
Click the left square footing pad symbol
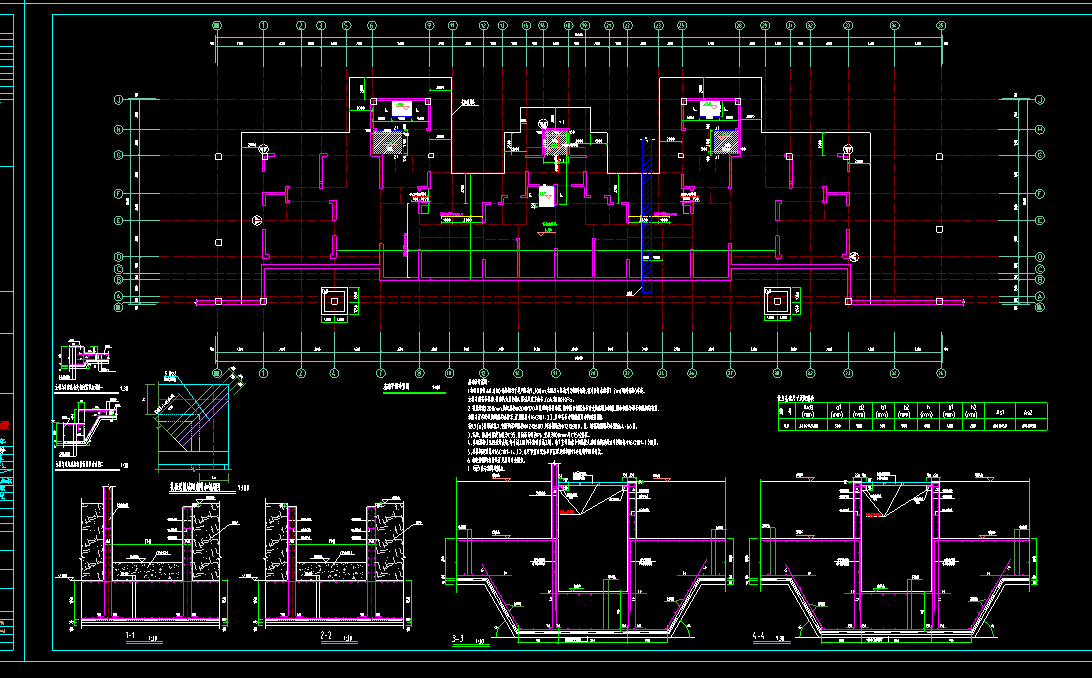(x=331, y=300)
